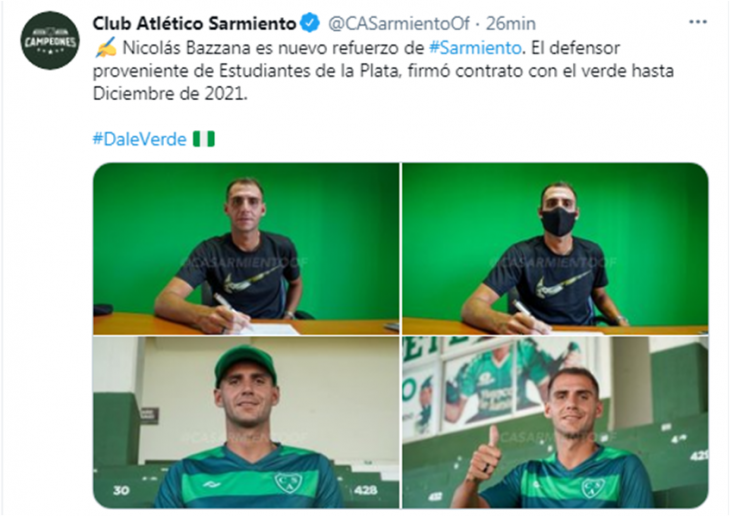The height and width of the screenshot is (516, 730).
Task: Open the 26min tweet timestamp
Action: (511, 23)
